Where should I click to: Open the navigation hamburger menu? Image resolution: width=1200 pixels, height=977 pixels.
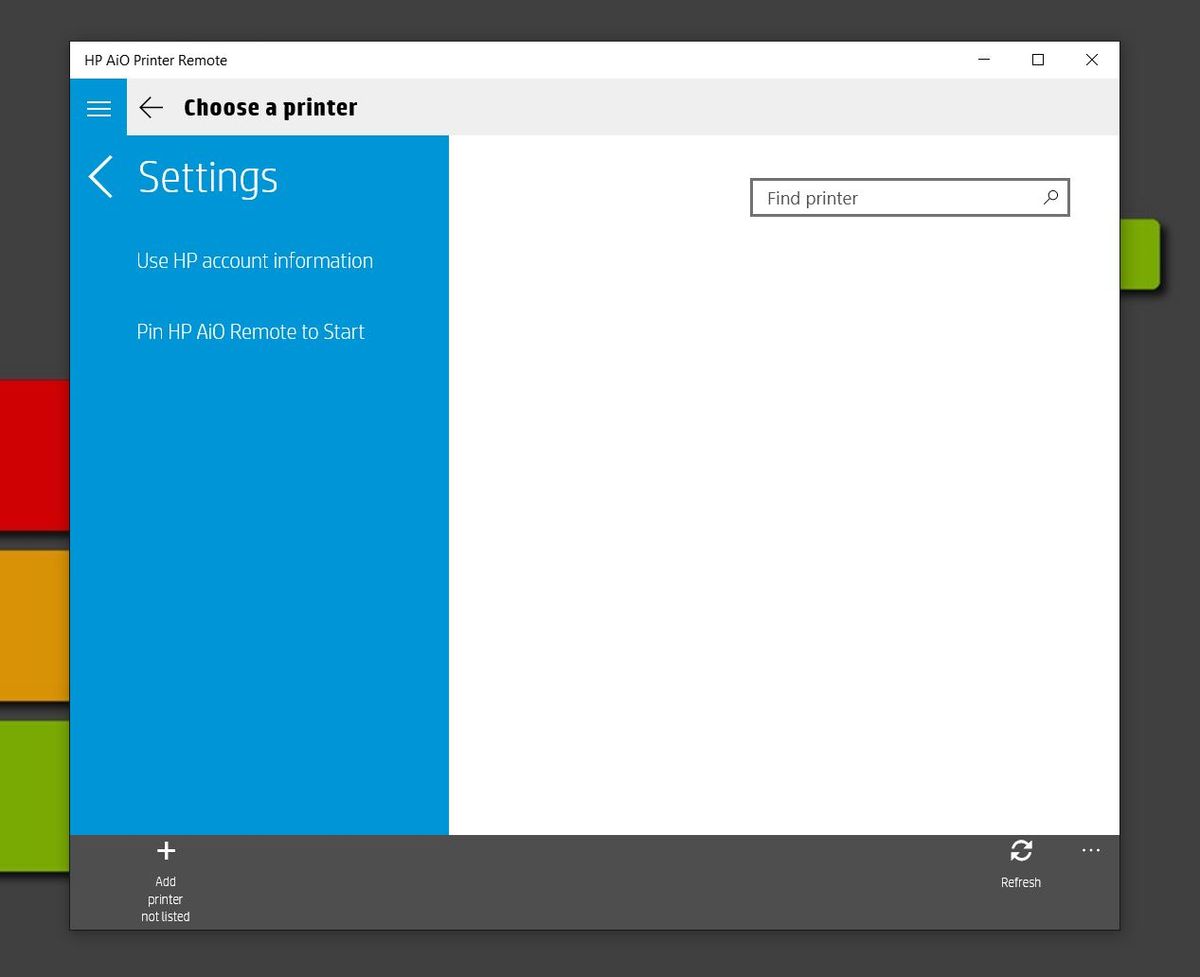98,108
